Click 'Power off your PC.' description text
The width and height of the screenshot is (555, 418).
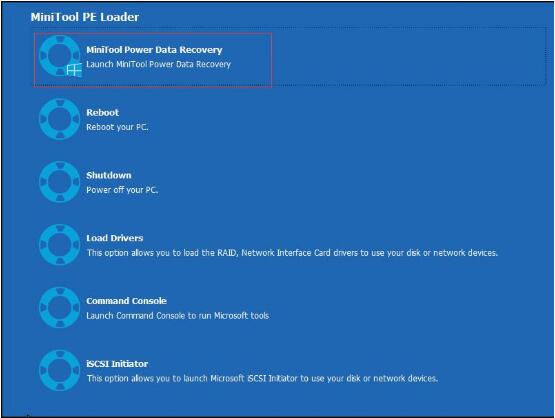(x=122, y=190)
